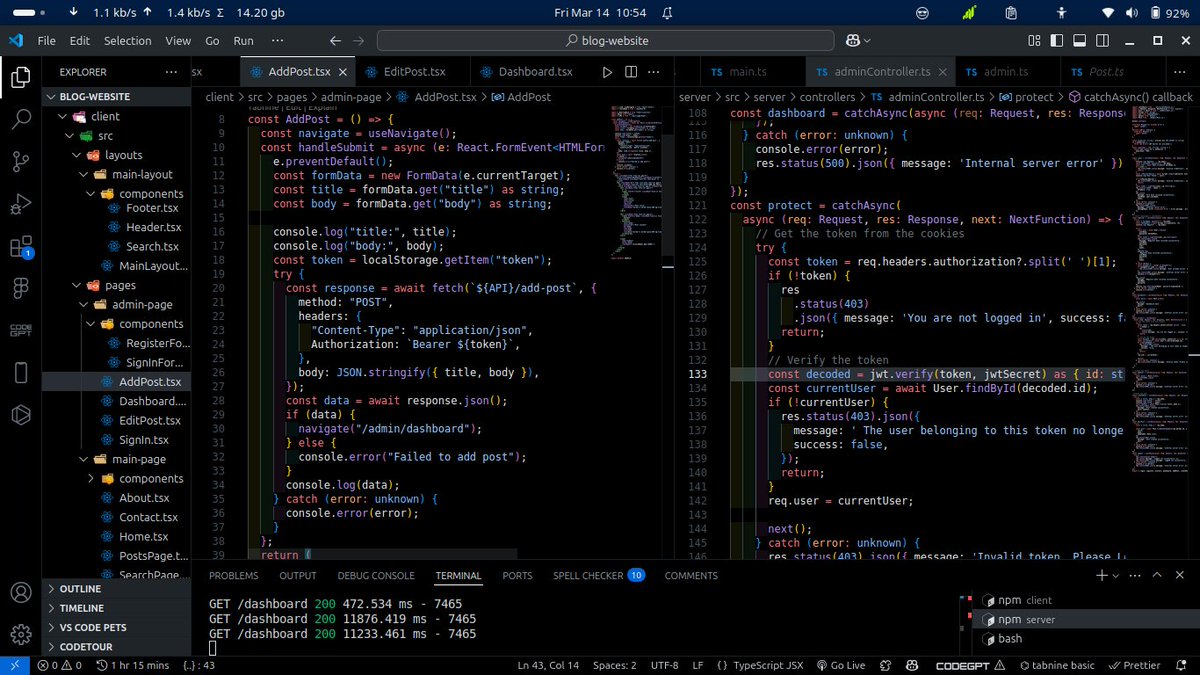Viewport: 1200px width, 675px height.
Task: Open the Manage gear icon
Action: click(x=20, y=634)
